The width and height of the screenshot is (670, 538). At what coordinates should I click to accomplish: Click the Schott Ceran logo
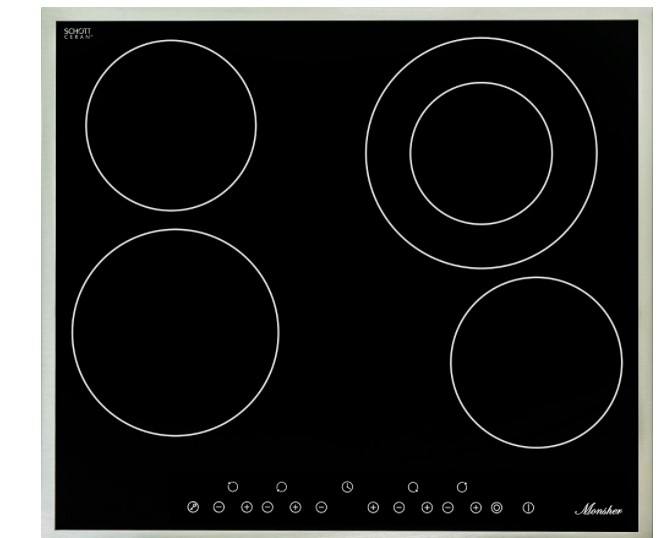(77, 33)
